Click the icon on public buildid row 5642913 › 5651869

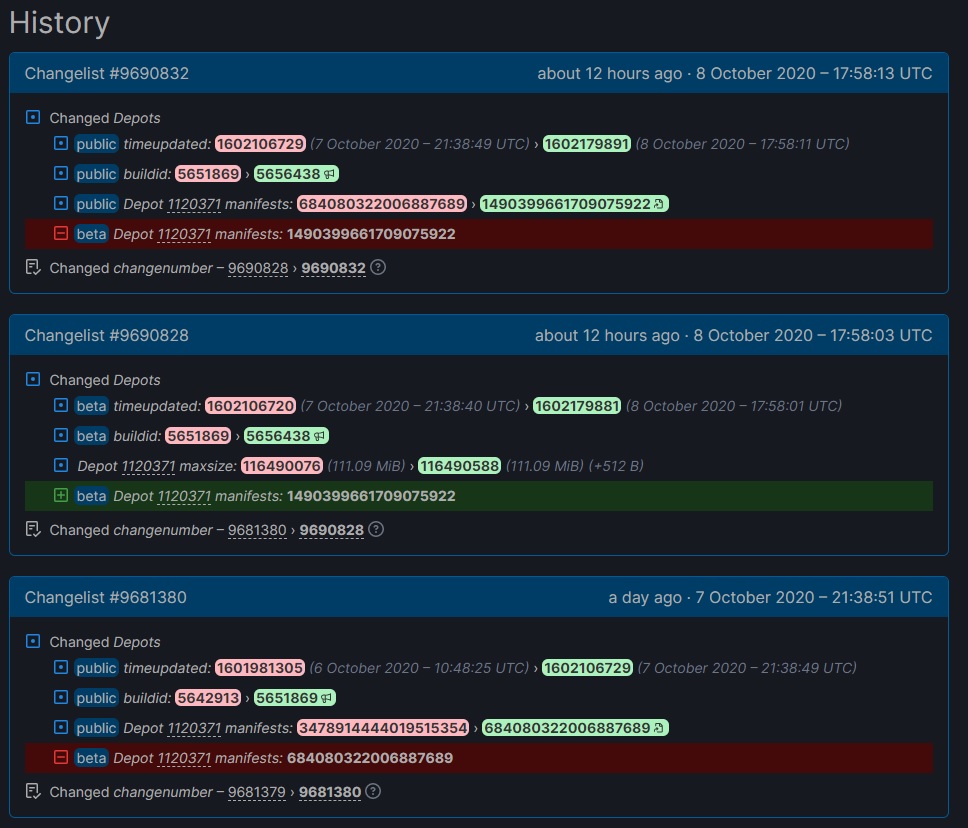point(60,697)
